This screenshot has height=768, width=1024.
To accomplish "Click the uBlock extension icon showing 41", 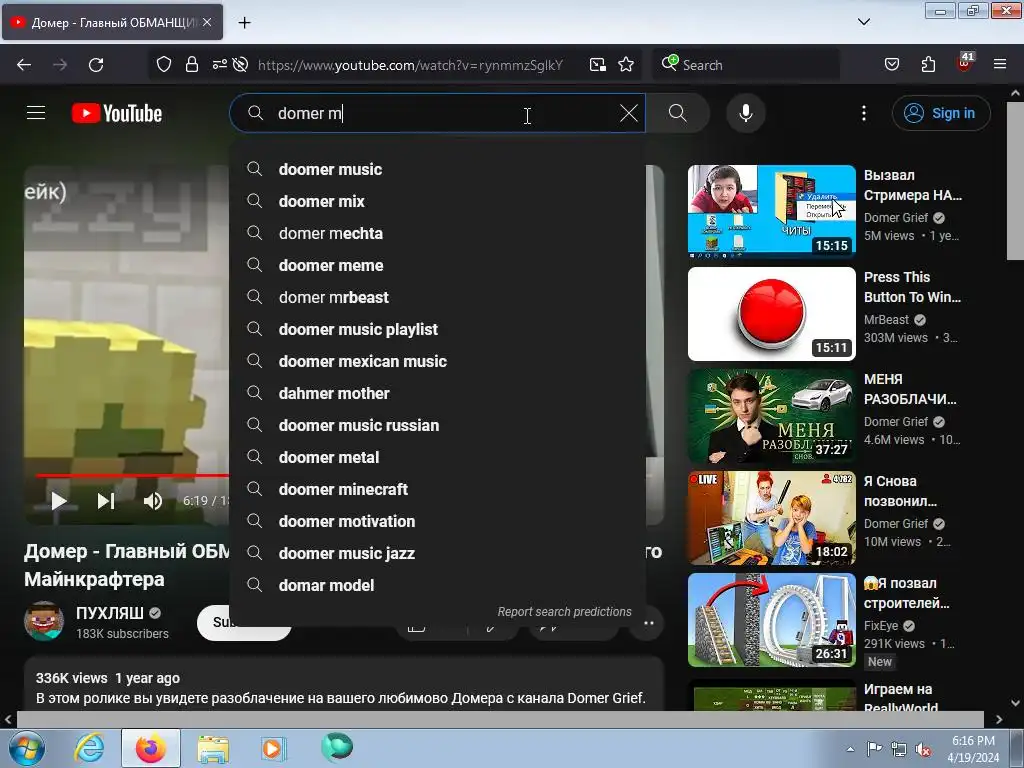I will [965, 63].
